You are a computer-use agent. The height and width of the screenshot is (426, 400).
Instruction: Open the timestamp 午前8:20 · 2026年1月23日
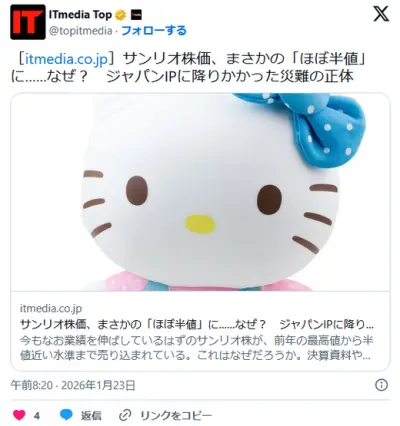click(x=73, y=385)
